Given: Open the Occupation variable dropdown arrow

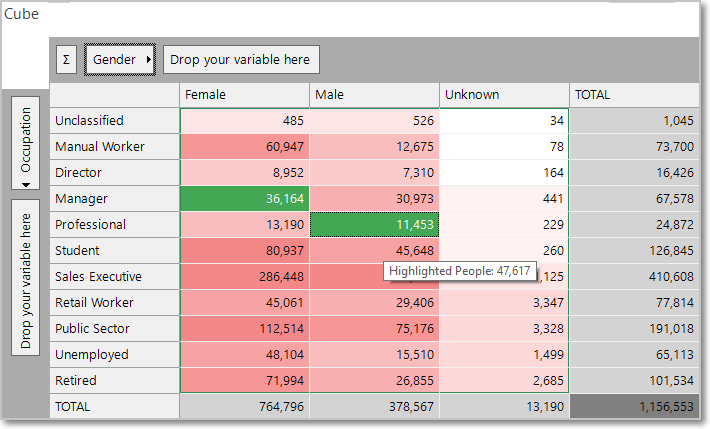Looking at the screenshot, I should (x=25, y=184).
